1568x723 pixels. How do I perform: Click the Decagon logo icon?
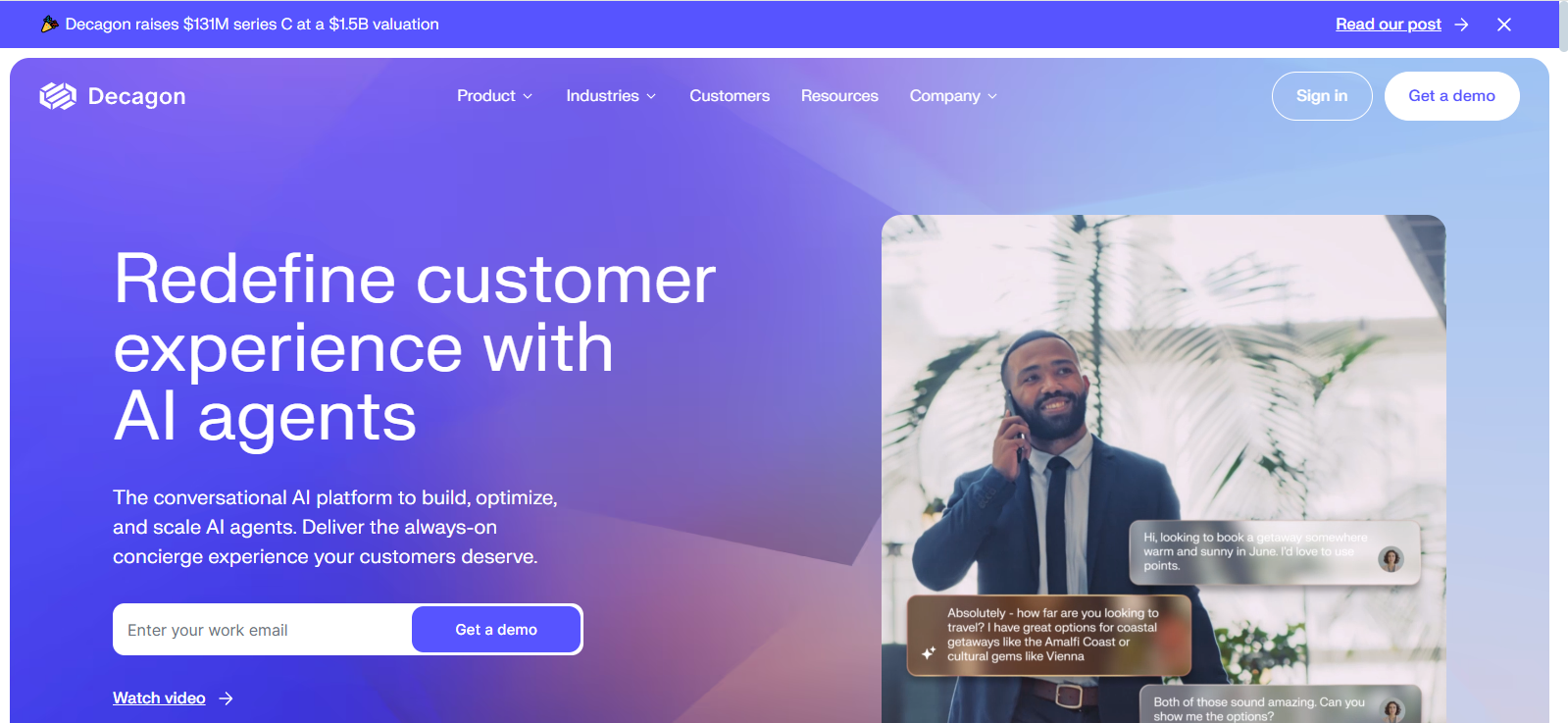pos(58,96)
